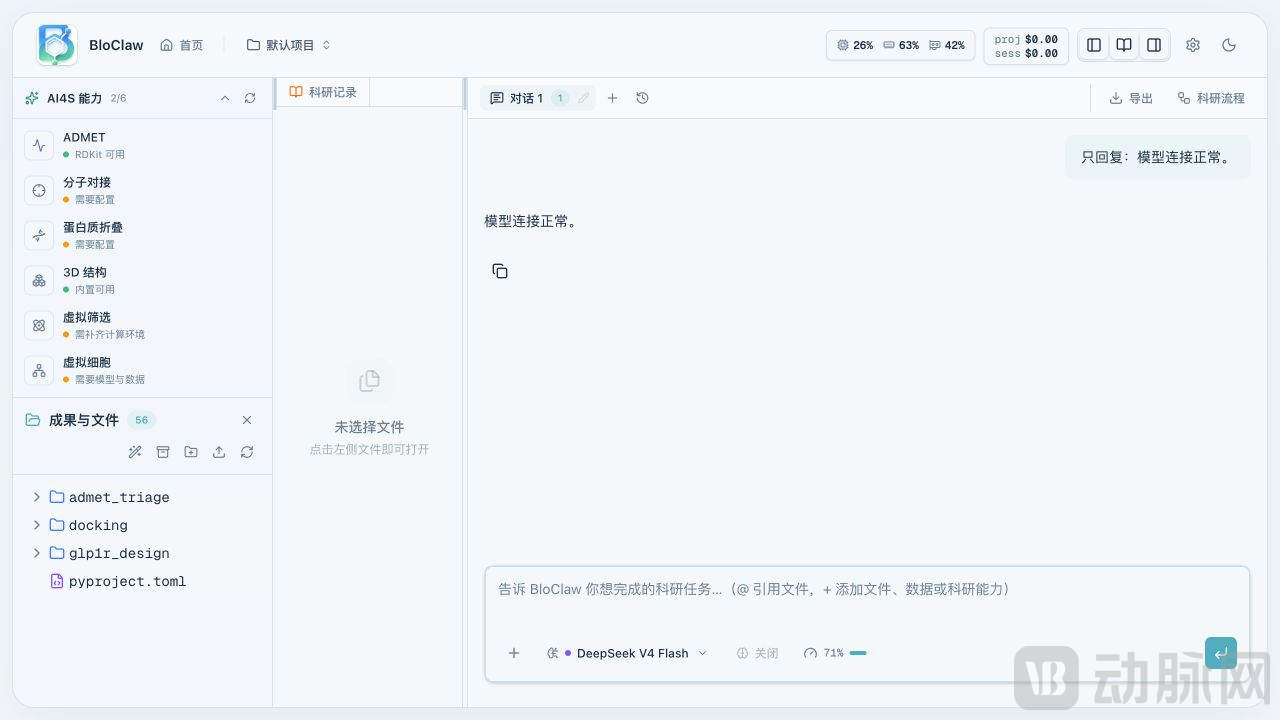Open the 默认项目 project dropdown
This screenshot has width=1280, height=720.
[x=289, y=45]
